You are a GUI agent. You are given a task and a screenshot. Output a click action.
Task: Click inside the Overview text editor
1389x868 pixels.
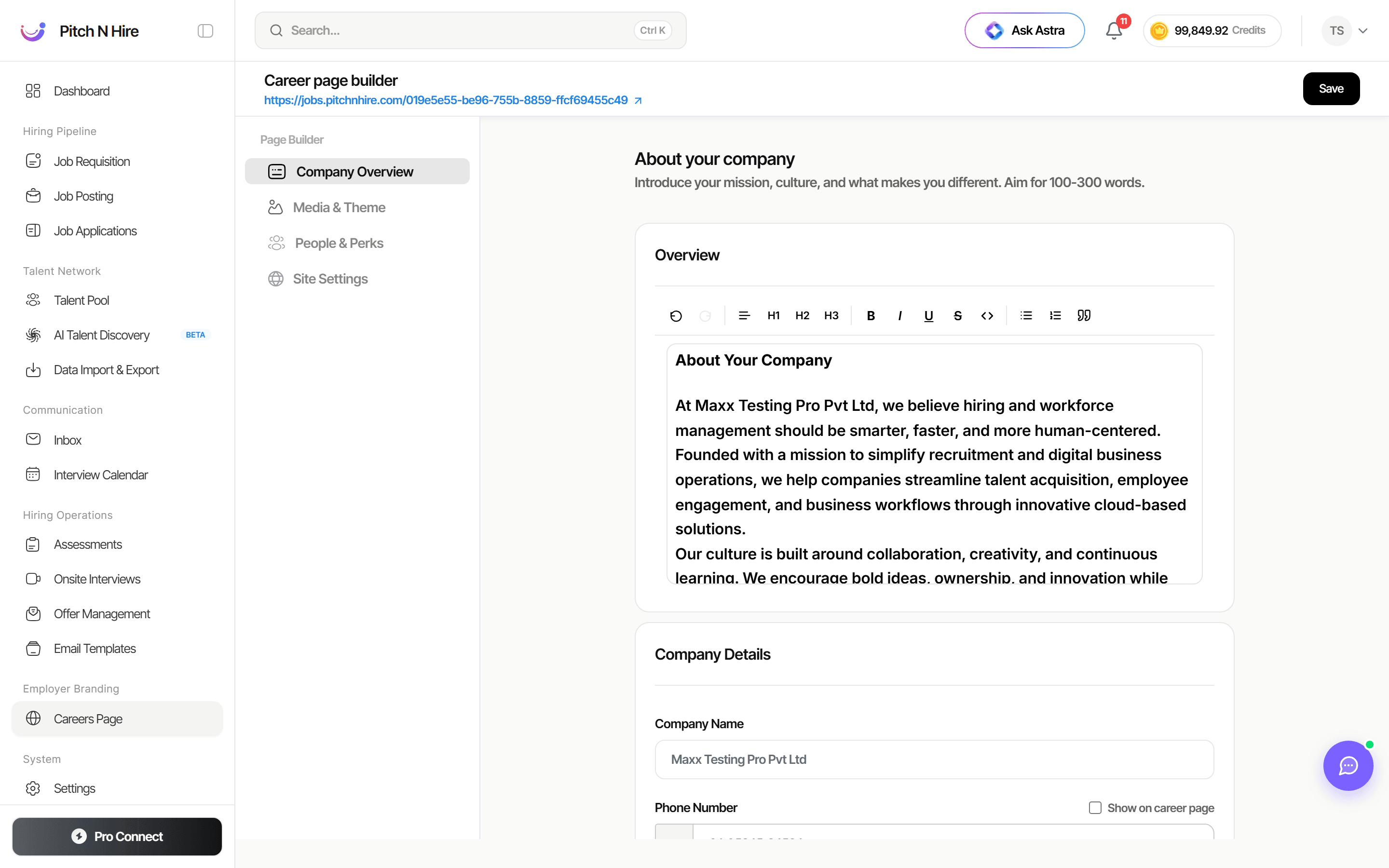coord(934,464)
